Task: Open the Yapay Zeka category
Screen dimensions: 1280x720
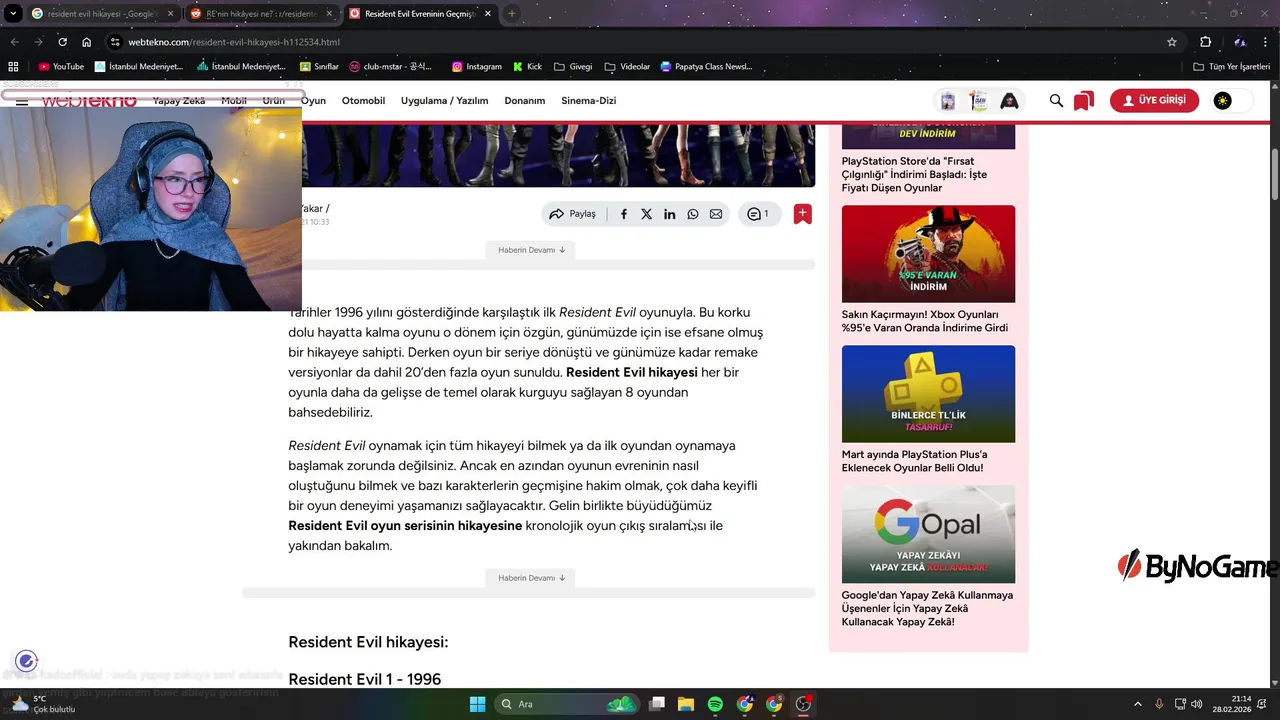Action: pyautogui.click(x=179, y=101)
